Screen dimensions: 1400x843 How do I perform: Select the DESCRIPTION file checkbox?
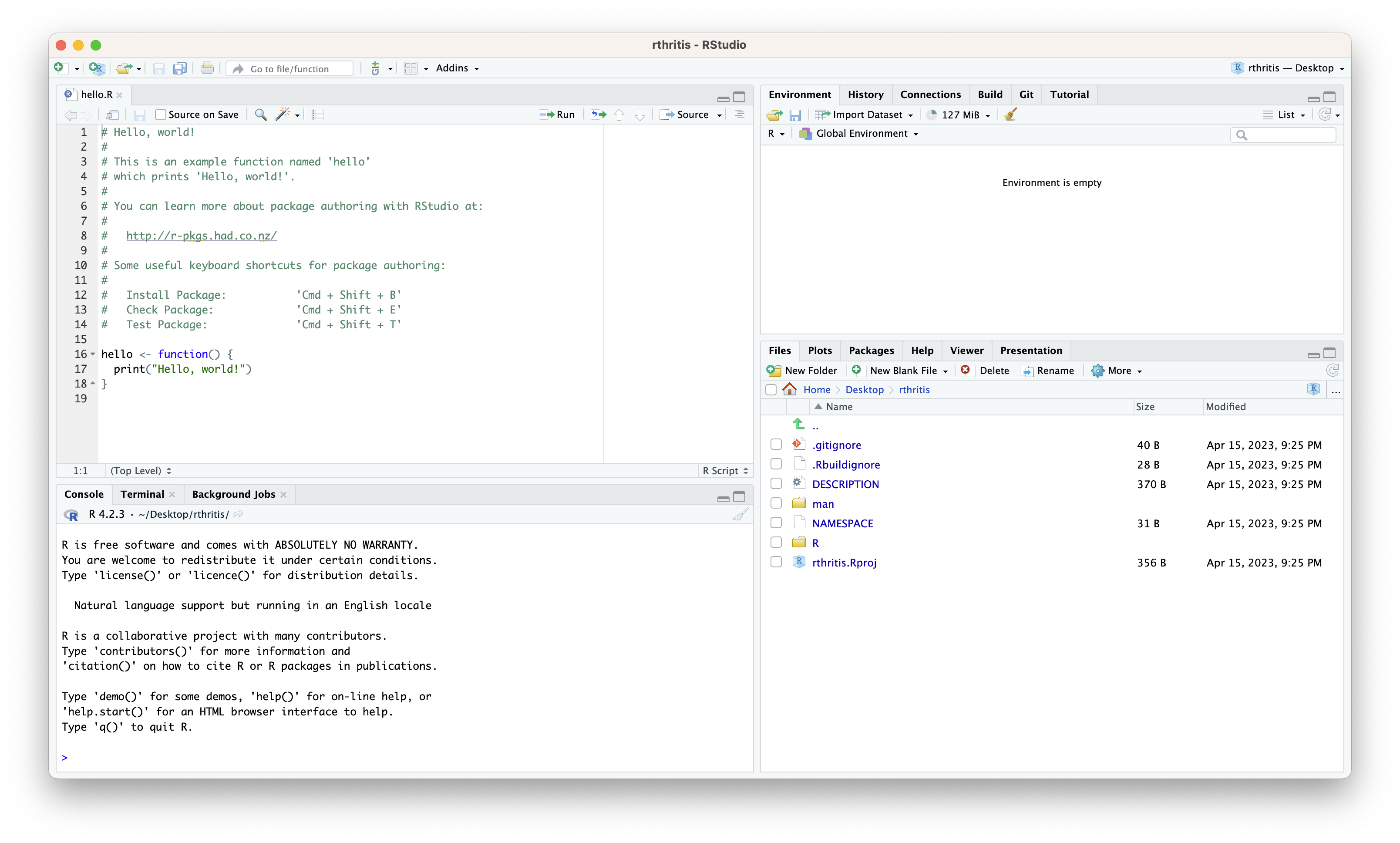point(776,484)
